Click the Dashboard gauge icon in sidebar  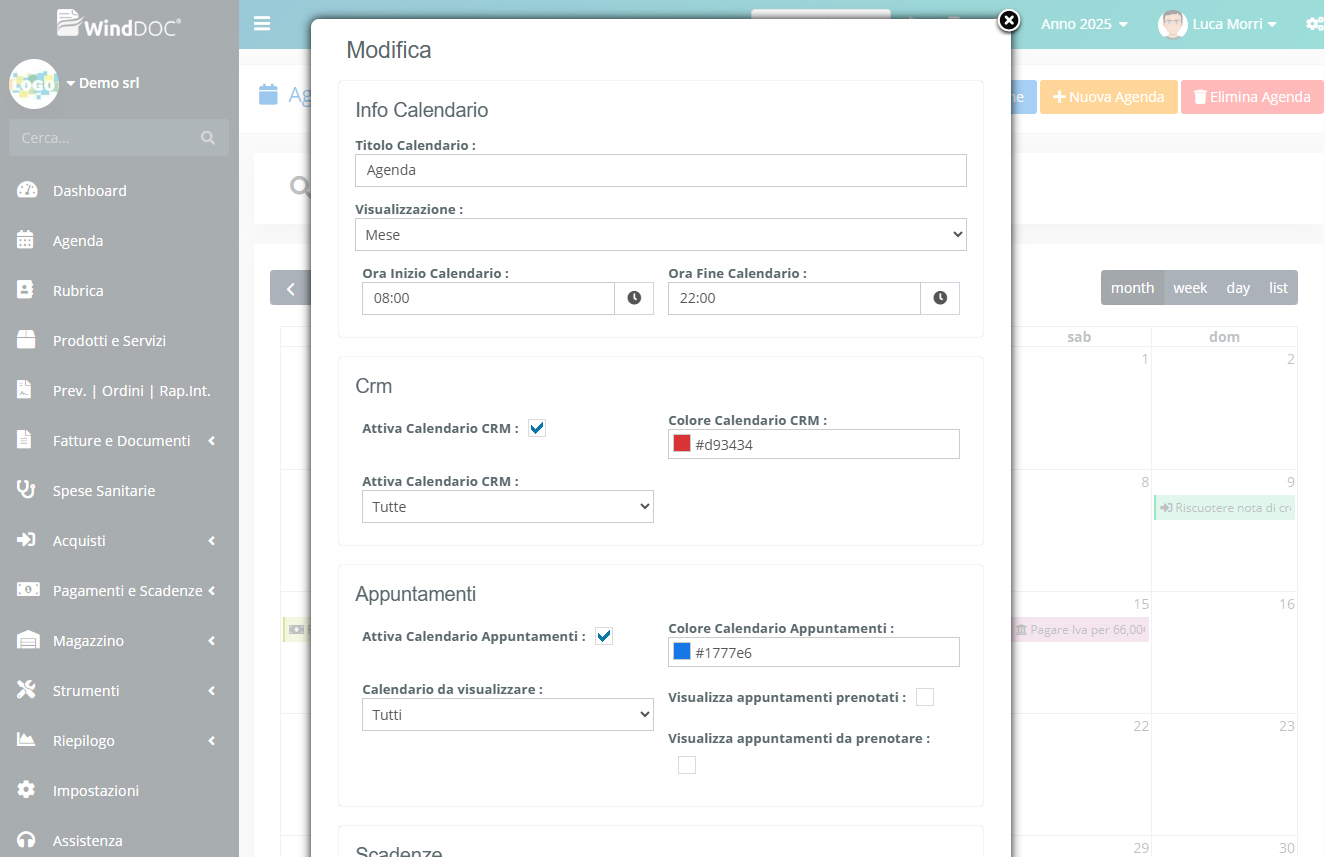coord(27,190)
